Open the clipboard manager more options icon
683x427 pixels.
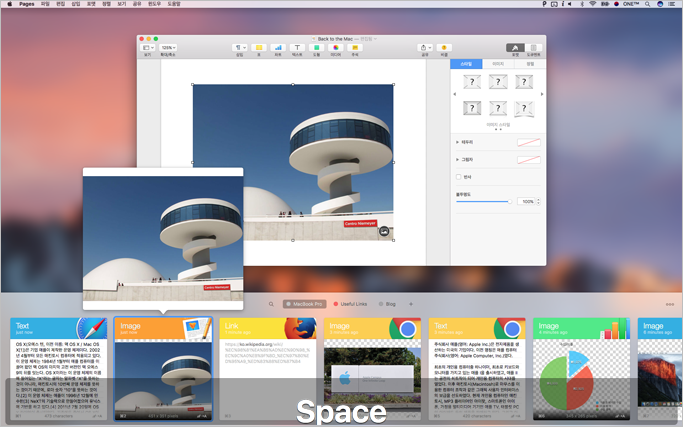click(x=670, y=304)
